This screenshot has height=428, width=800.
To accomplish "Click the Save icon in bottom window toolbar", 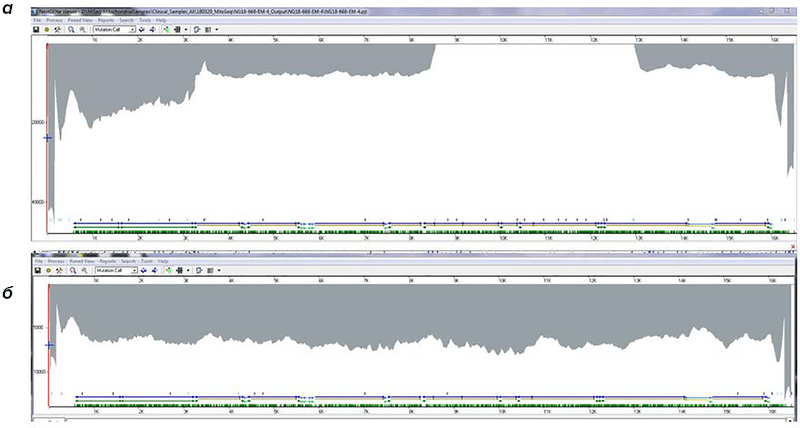I will (37, 270).
